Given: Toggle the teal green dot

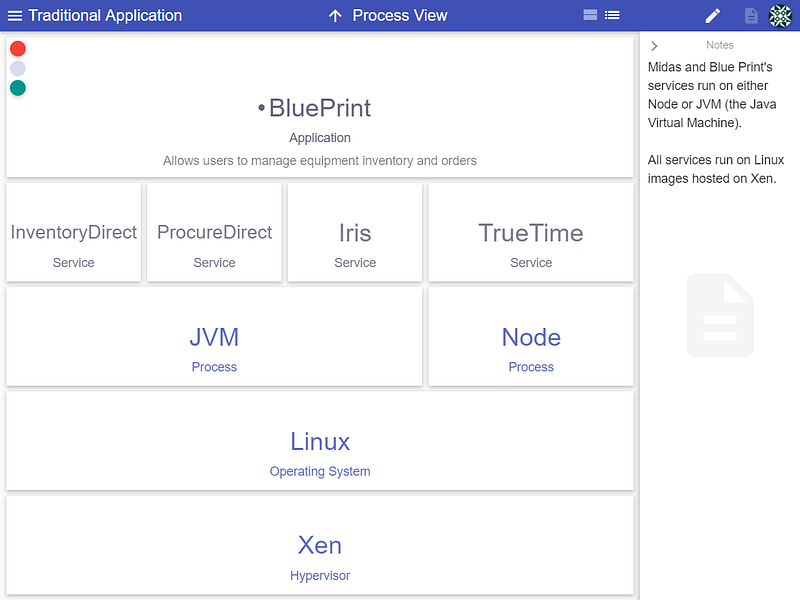Looking at the screenshot, I should (18, 88).
